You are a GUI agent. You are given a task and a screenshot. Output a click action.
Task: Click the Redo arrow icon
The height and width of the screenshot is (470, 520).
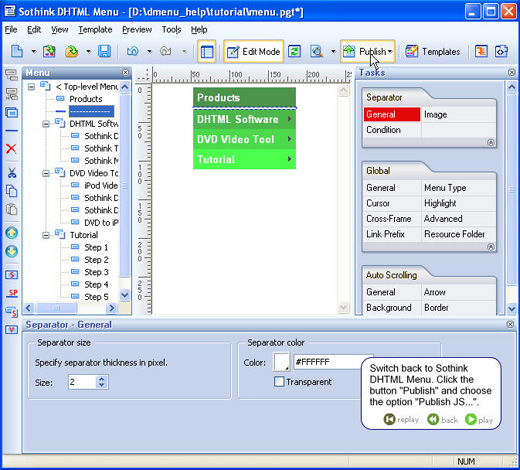coord(166,51)
